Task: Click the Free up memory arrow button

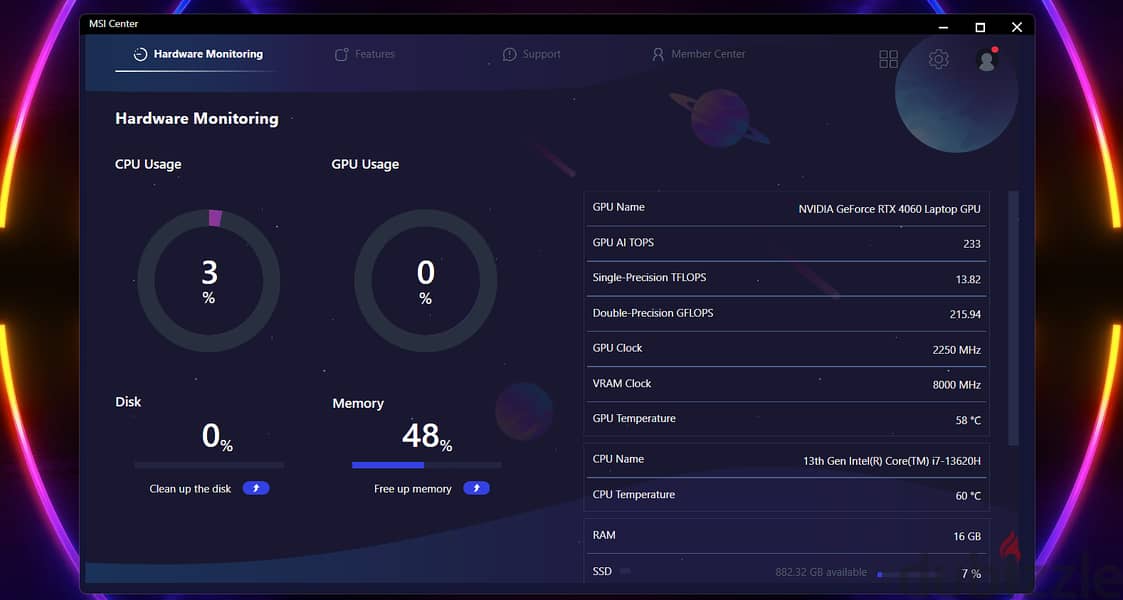Action: (x=476, y=488)
